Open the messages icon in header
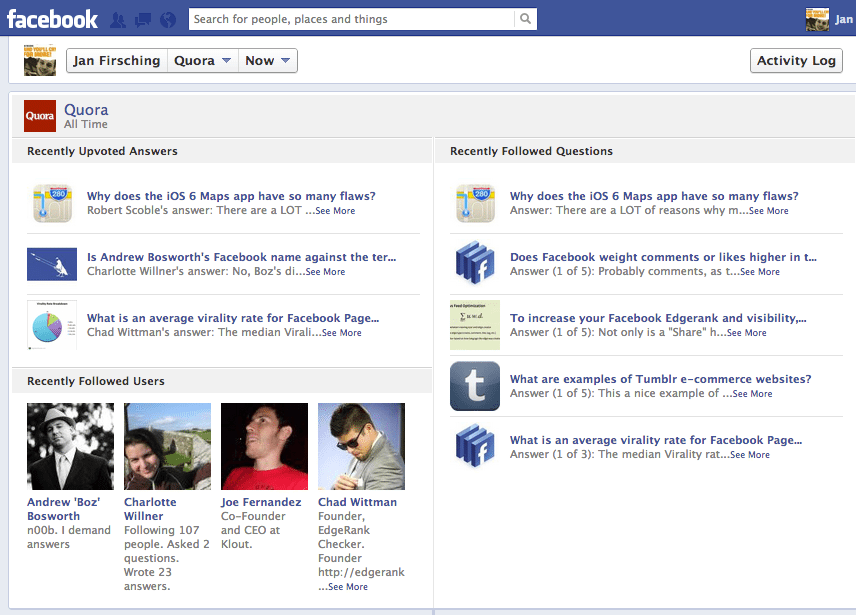 click(143, 20)
